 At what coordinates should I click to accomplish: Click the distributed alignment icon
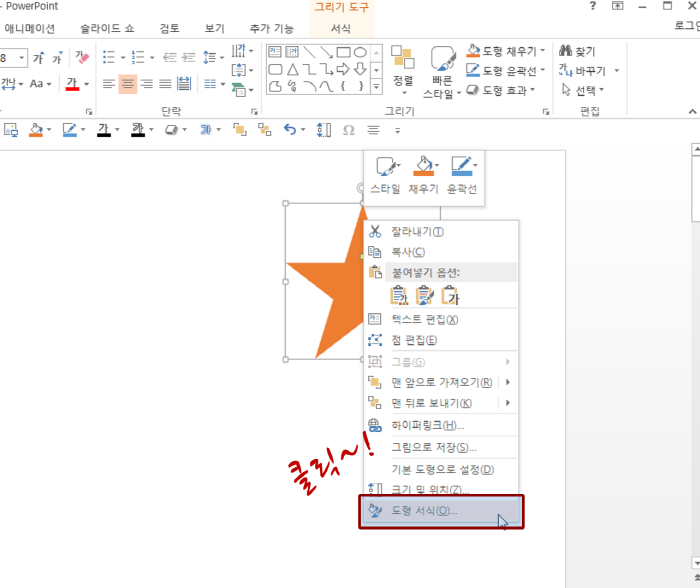(x=184, y=83)
